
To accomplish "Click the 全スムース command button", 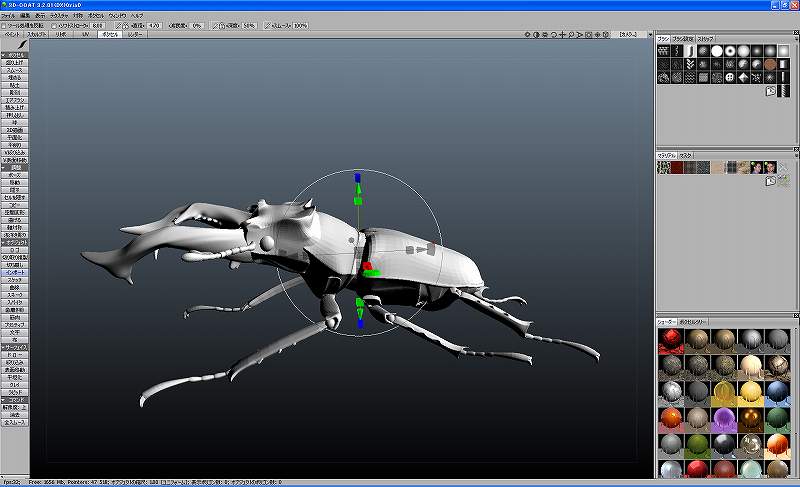I will 14,423.
